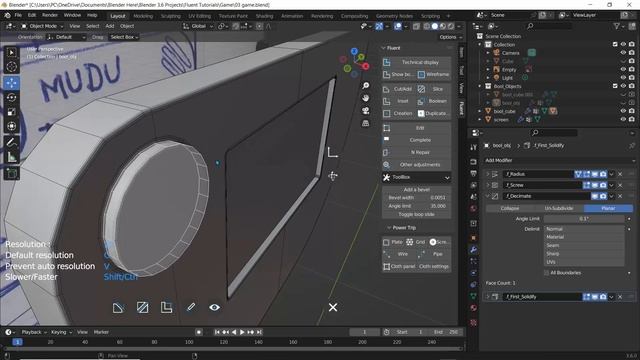Activate the Transform tool
Viewport: 640px width, 360px height.
coord(11,126)
